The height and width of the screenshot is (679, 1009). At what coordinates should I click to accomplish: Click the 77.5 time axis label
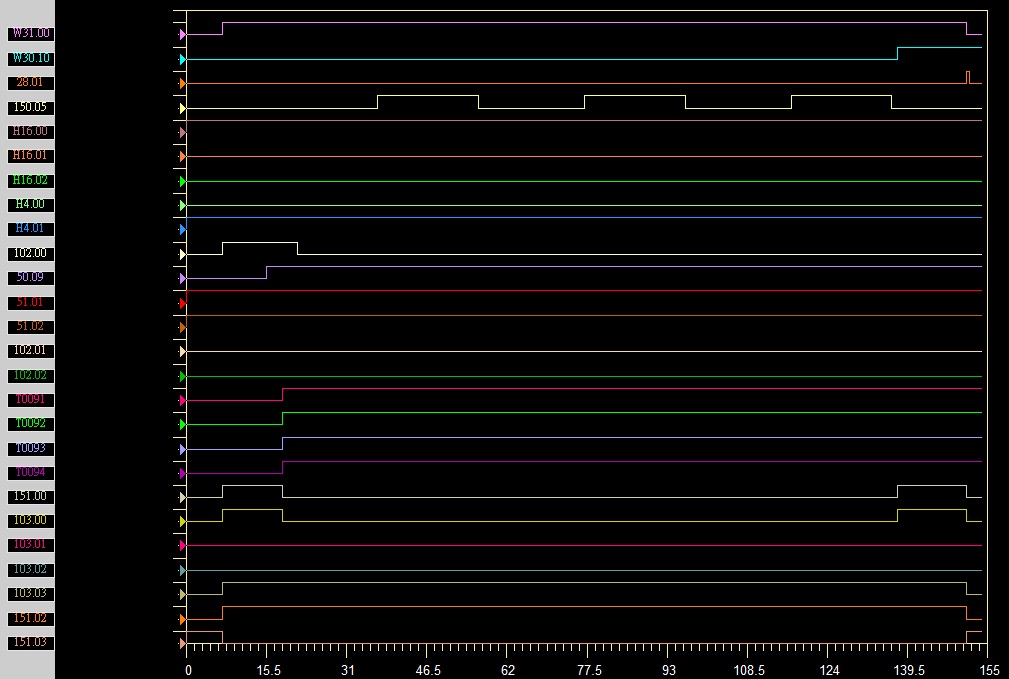point(589,671)
